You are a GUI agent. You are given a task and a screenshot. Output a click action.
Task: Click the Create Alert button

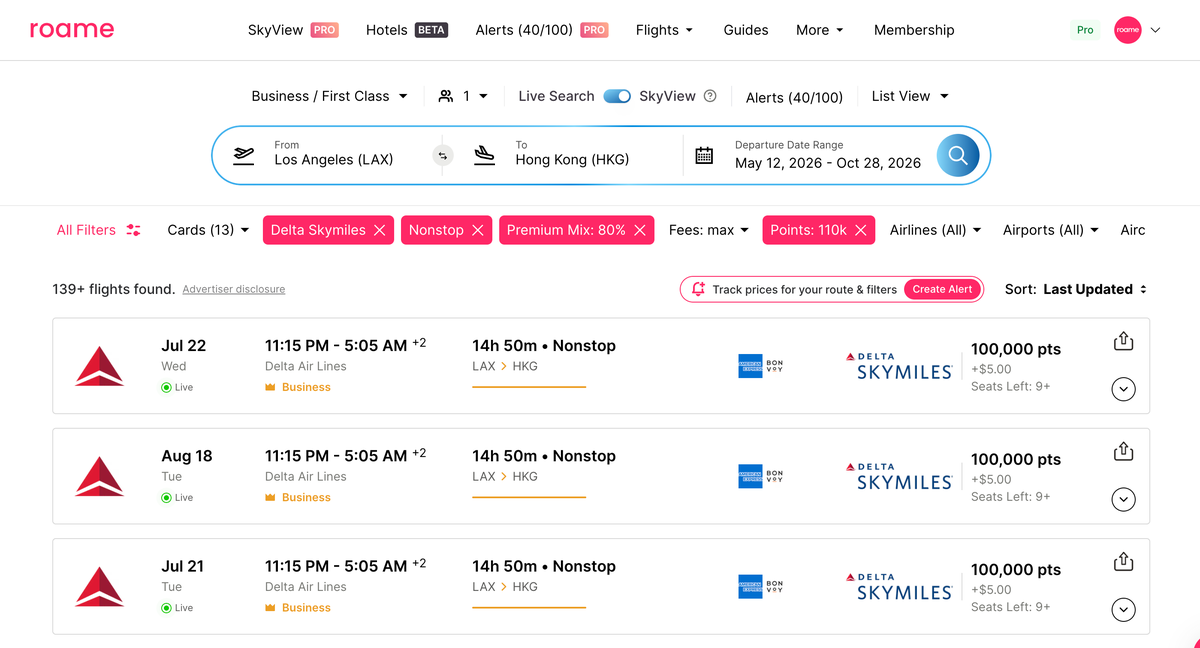(942, 289)
